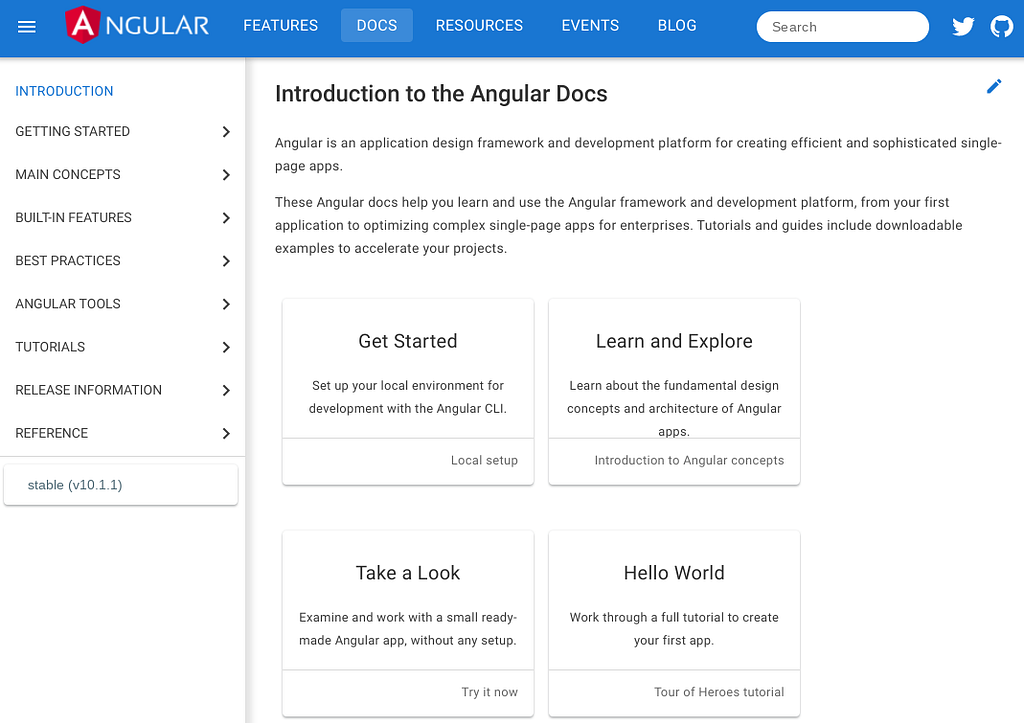
Task: Click the text 'Set up your local environment for'
Action: point(408,386)
